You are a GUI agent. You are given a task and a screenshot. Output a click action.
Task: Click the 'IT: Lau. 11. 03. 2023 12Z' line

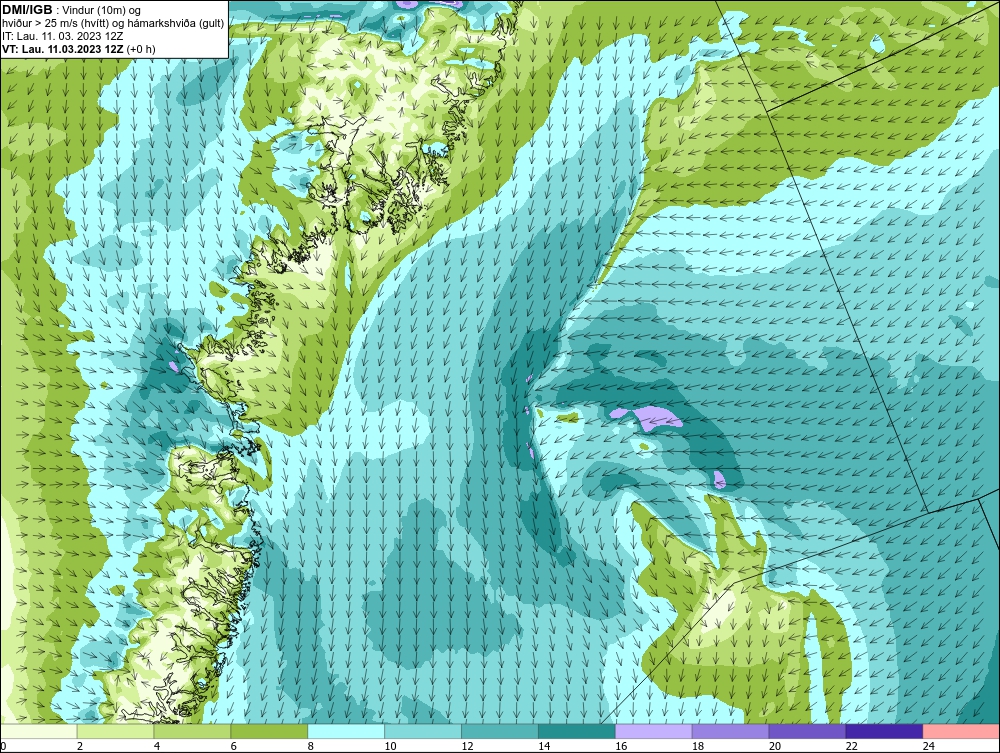pyautogui.click(x=62, y=36)
